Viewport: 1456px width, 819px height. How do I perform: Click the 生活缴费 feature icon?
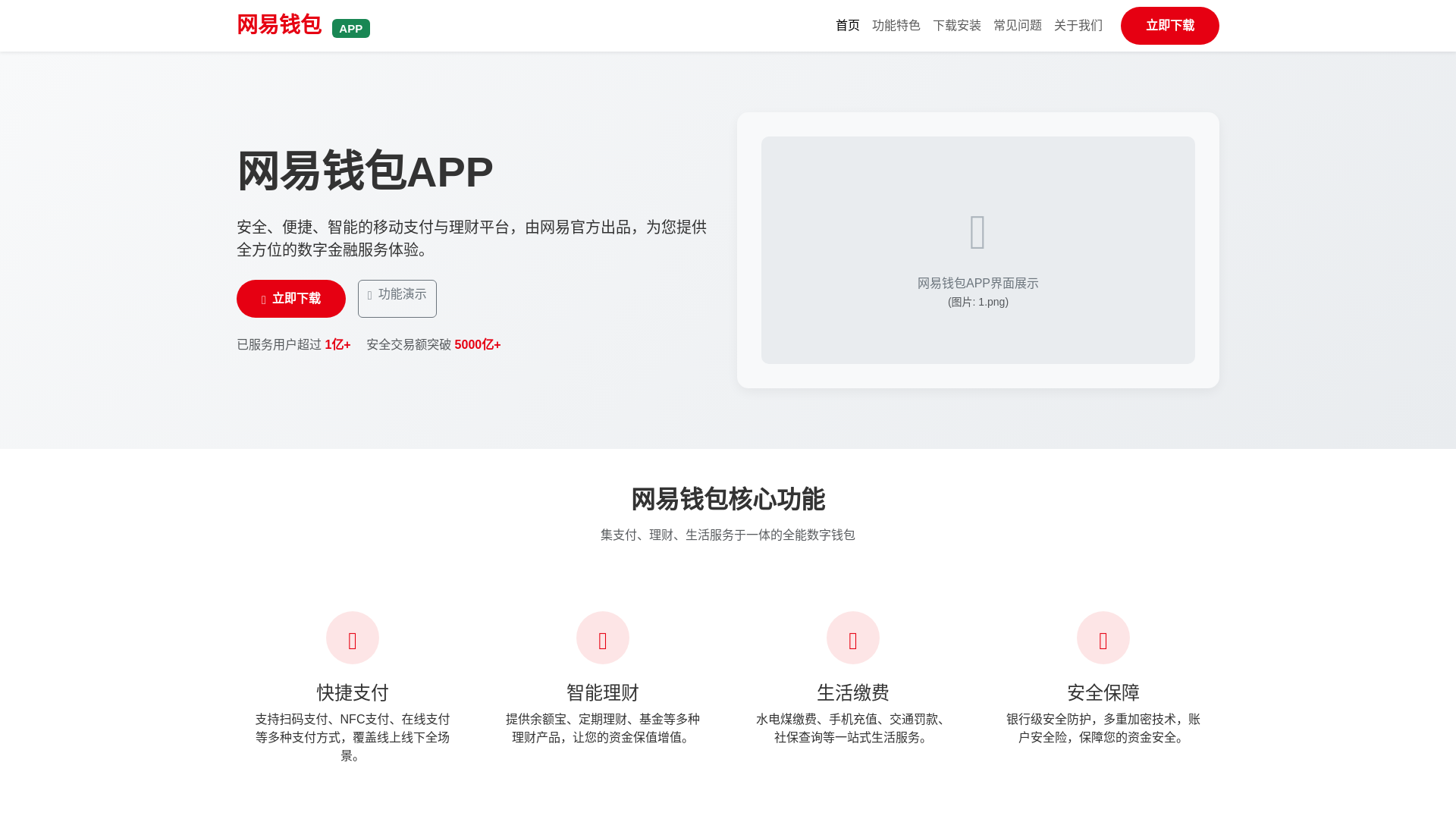coord(853,638)
